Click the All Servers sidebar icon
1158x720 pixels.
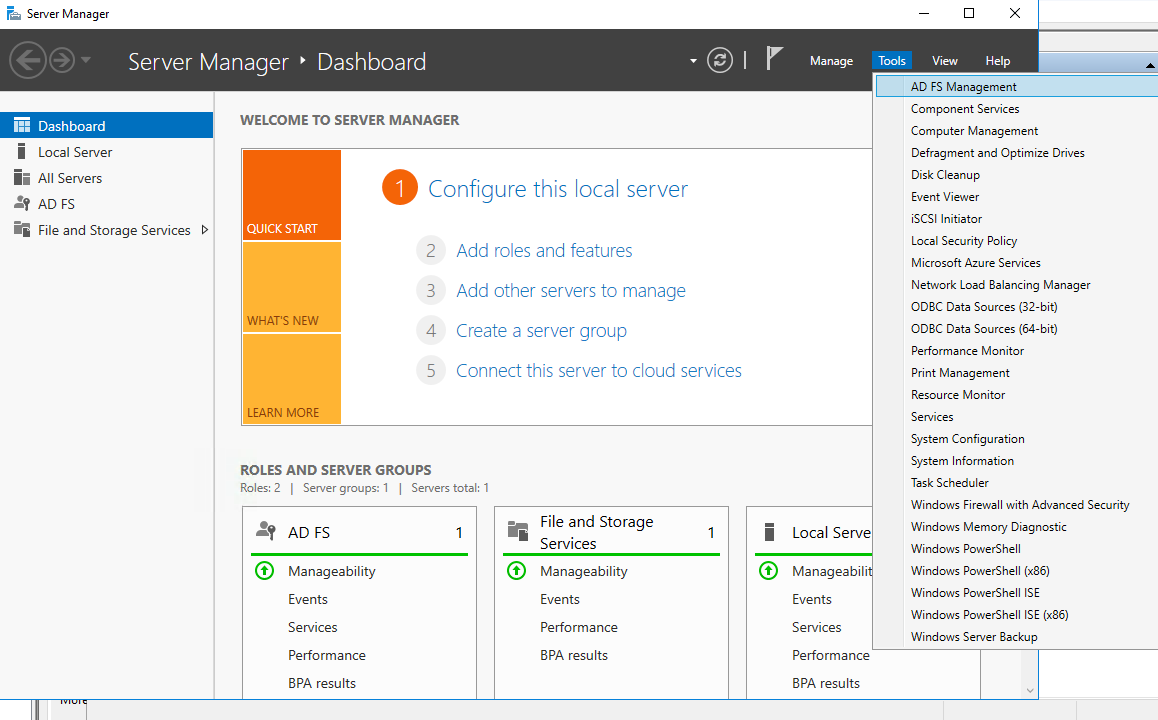tap(21, 178)
